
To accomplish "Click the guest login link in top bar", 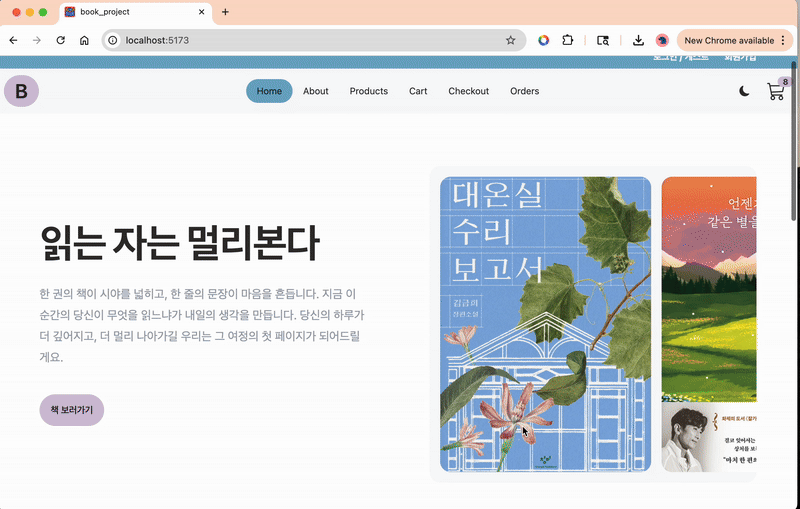I will (x=681, y=58).
